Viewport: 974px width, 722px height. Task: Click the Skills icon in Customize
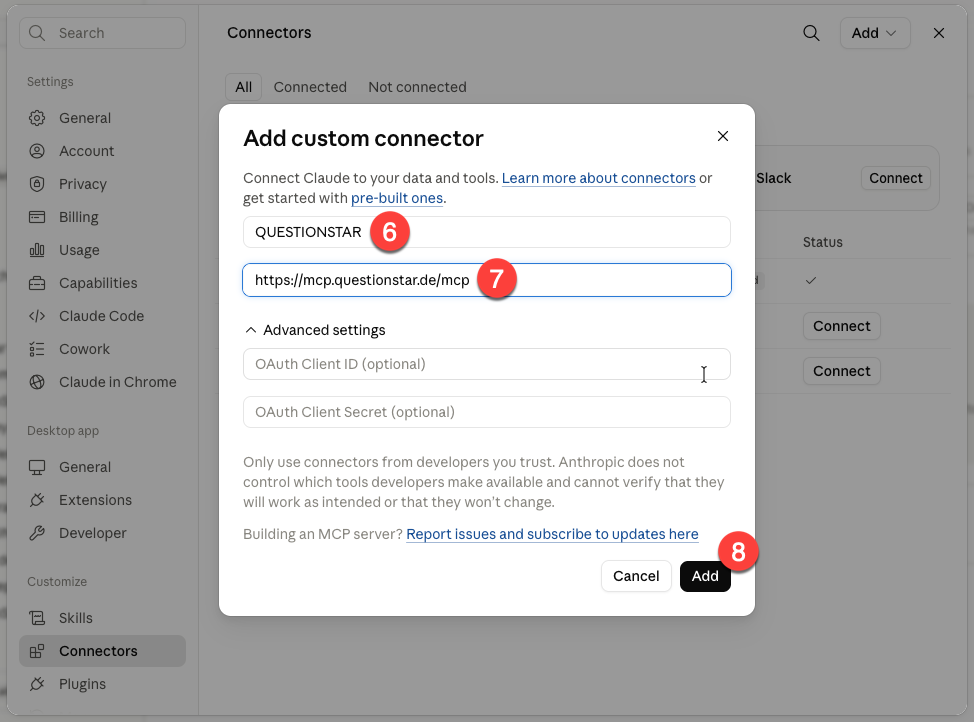[37, 618]
